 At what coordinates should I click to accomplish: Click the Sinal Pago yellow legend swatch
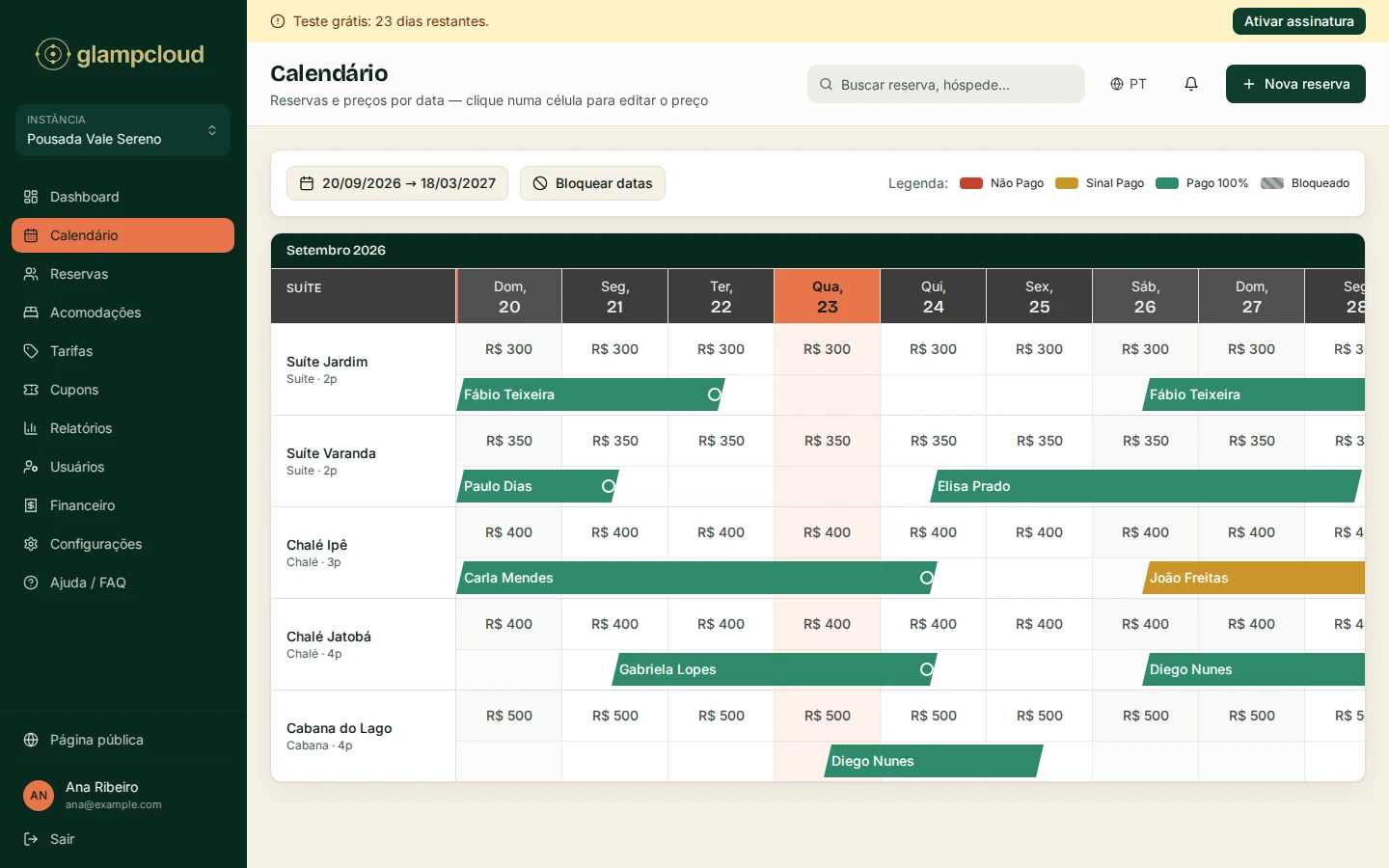[1067, 183]
